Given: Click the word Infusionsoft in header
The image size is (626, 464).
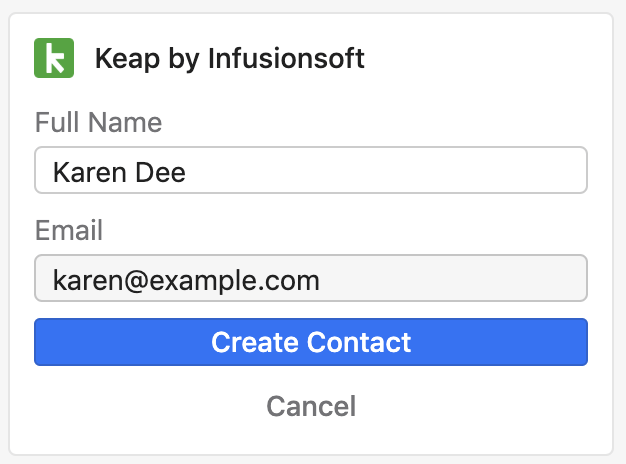Looking at the screenshot, I should point(286,58).
